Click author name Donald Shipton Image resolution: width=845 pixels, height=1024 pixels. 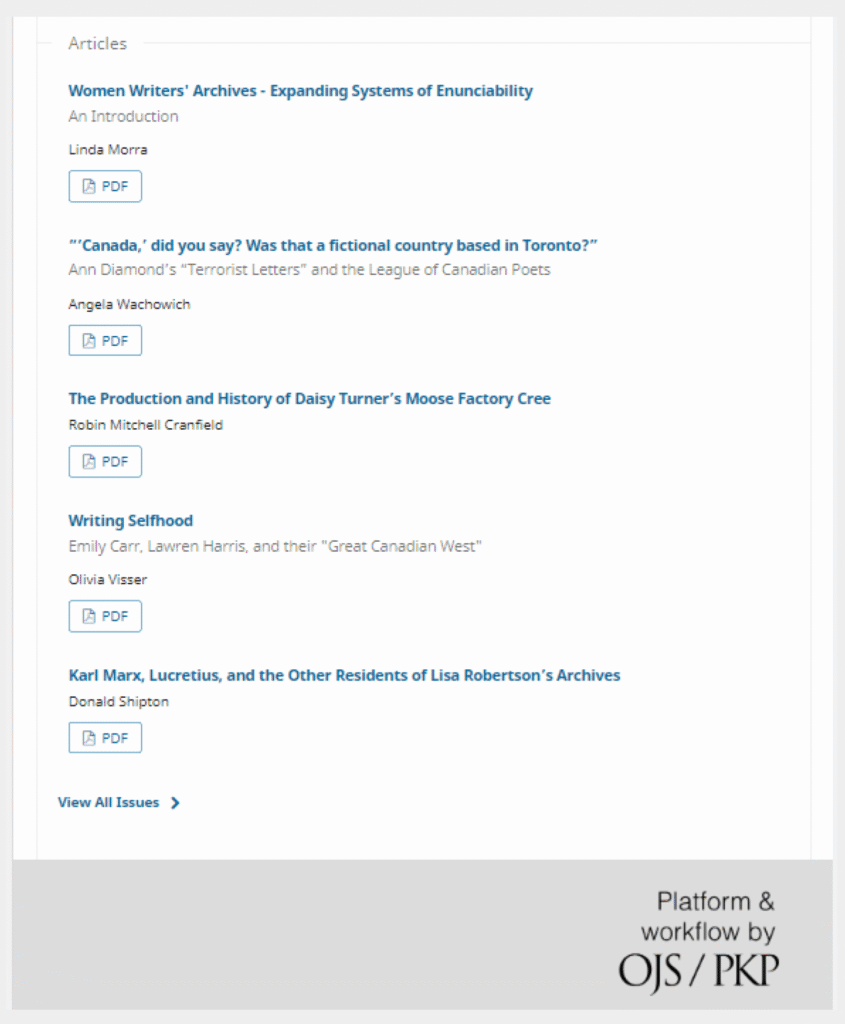[118, 701]
